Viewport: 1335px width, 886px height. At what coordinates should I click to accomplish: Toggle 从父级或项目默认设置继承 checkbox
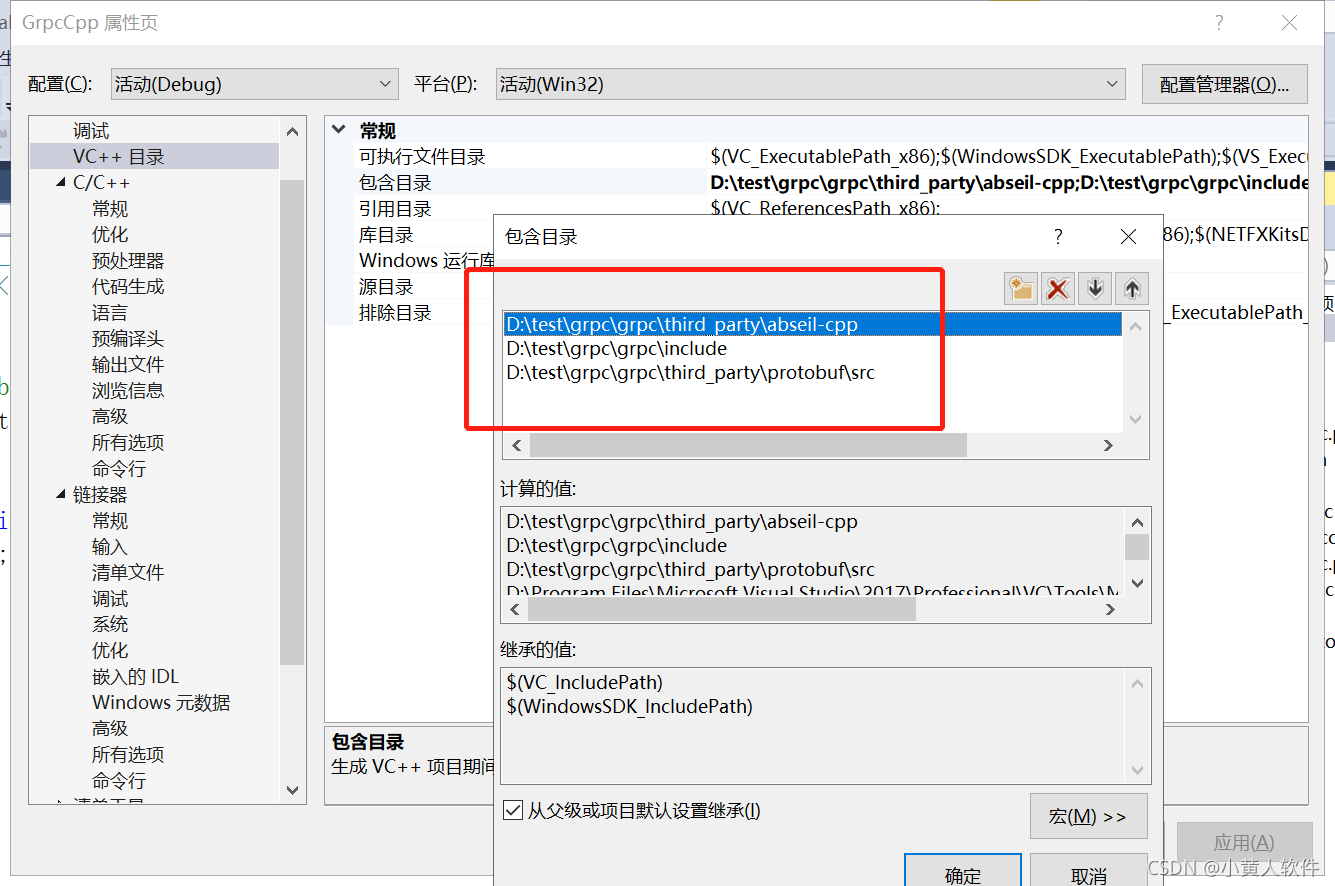pyautogui.click(x=515, y=813)
